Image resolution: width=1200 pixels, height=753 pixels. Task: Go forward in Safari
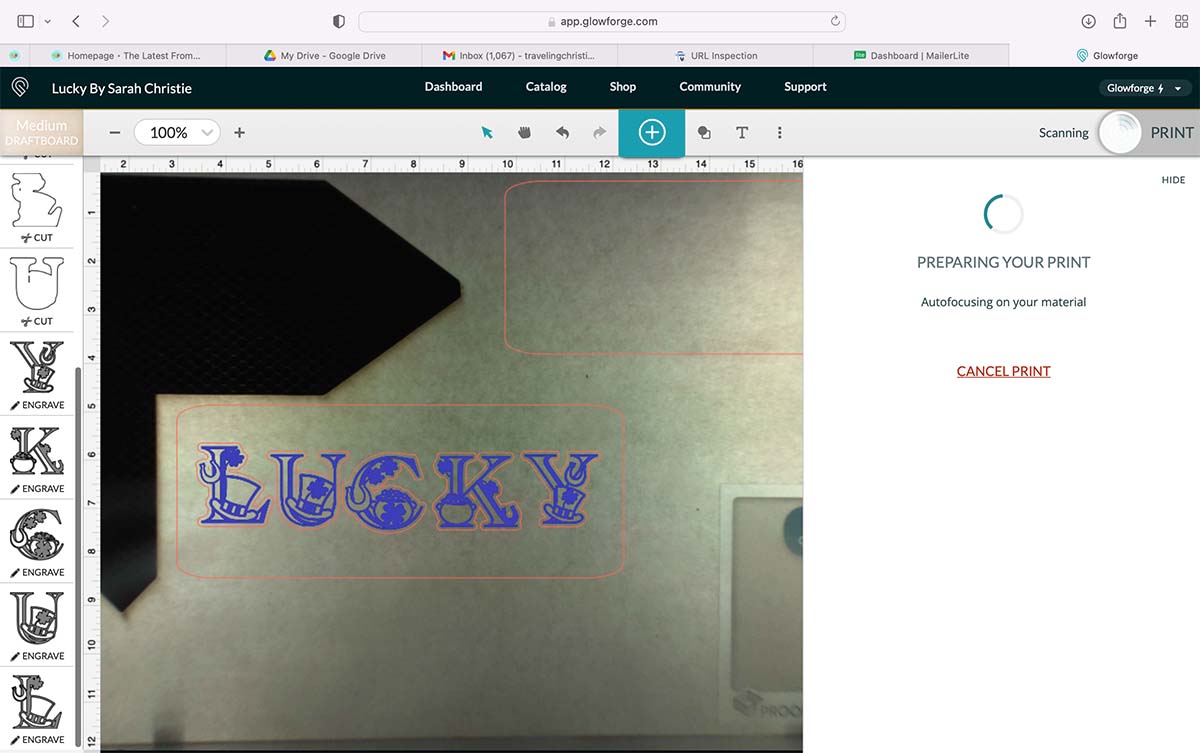click(x=106, y=21)
